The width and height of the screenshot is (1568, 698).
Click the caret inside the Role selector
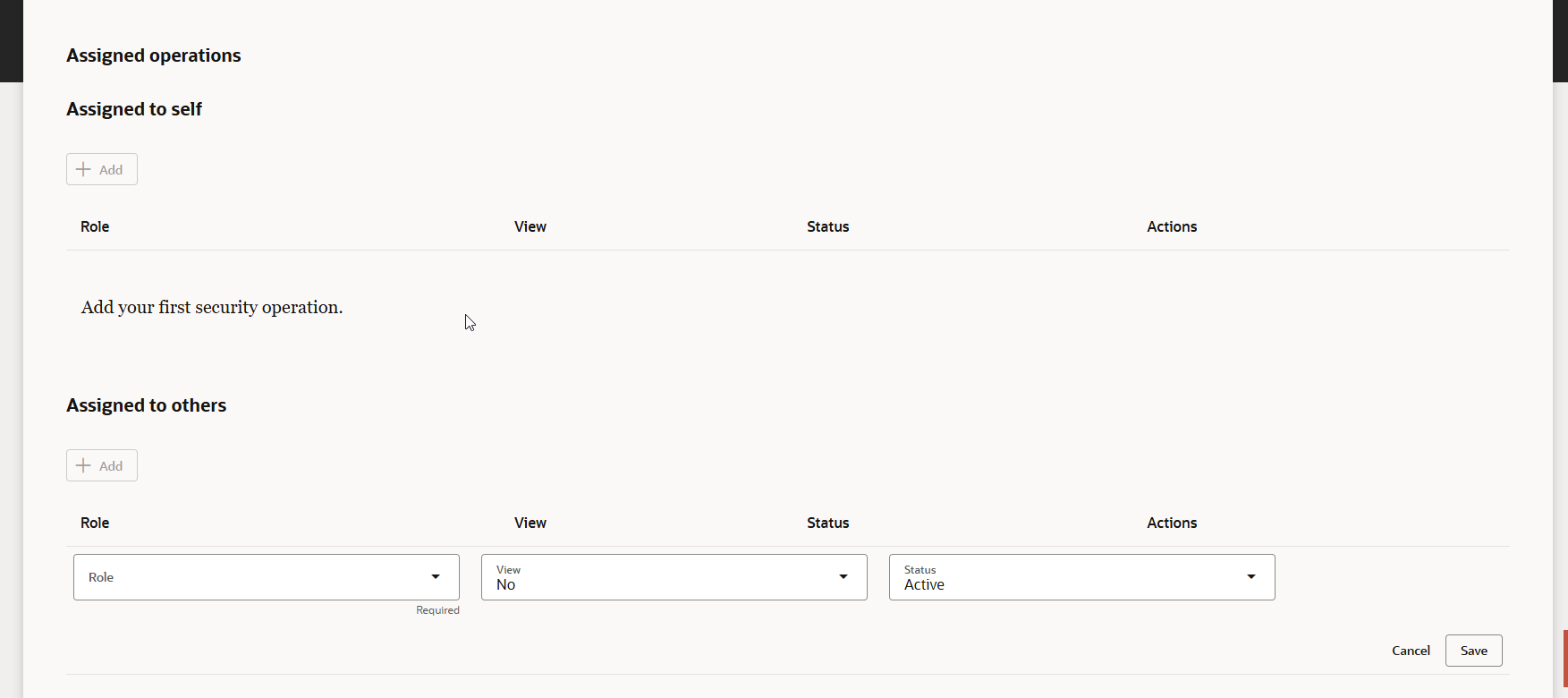pyautogui.click(x=436, y=577)
